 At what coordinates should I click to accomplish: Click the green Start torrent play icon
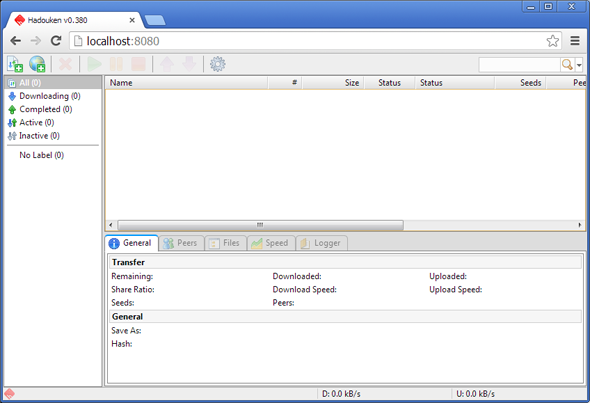click(94, 64)
